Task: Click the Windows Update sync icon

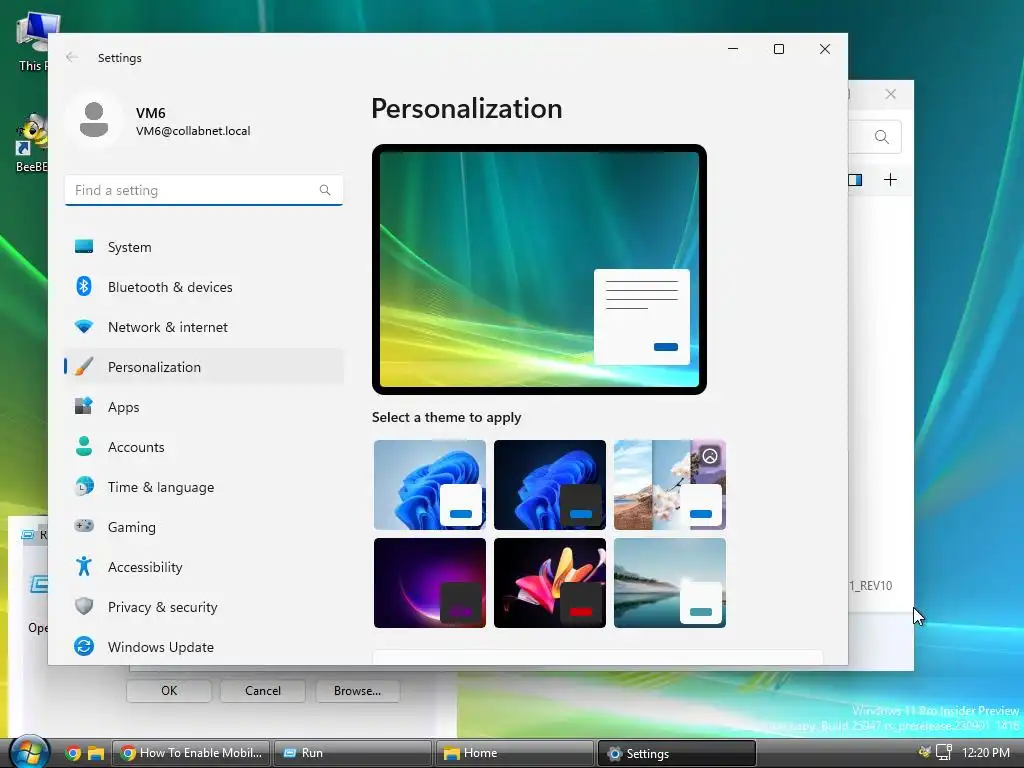Action: (x=84, y=646)
